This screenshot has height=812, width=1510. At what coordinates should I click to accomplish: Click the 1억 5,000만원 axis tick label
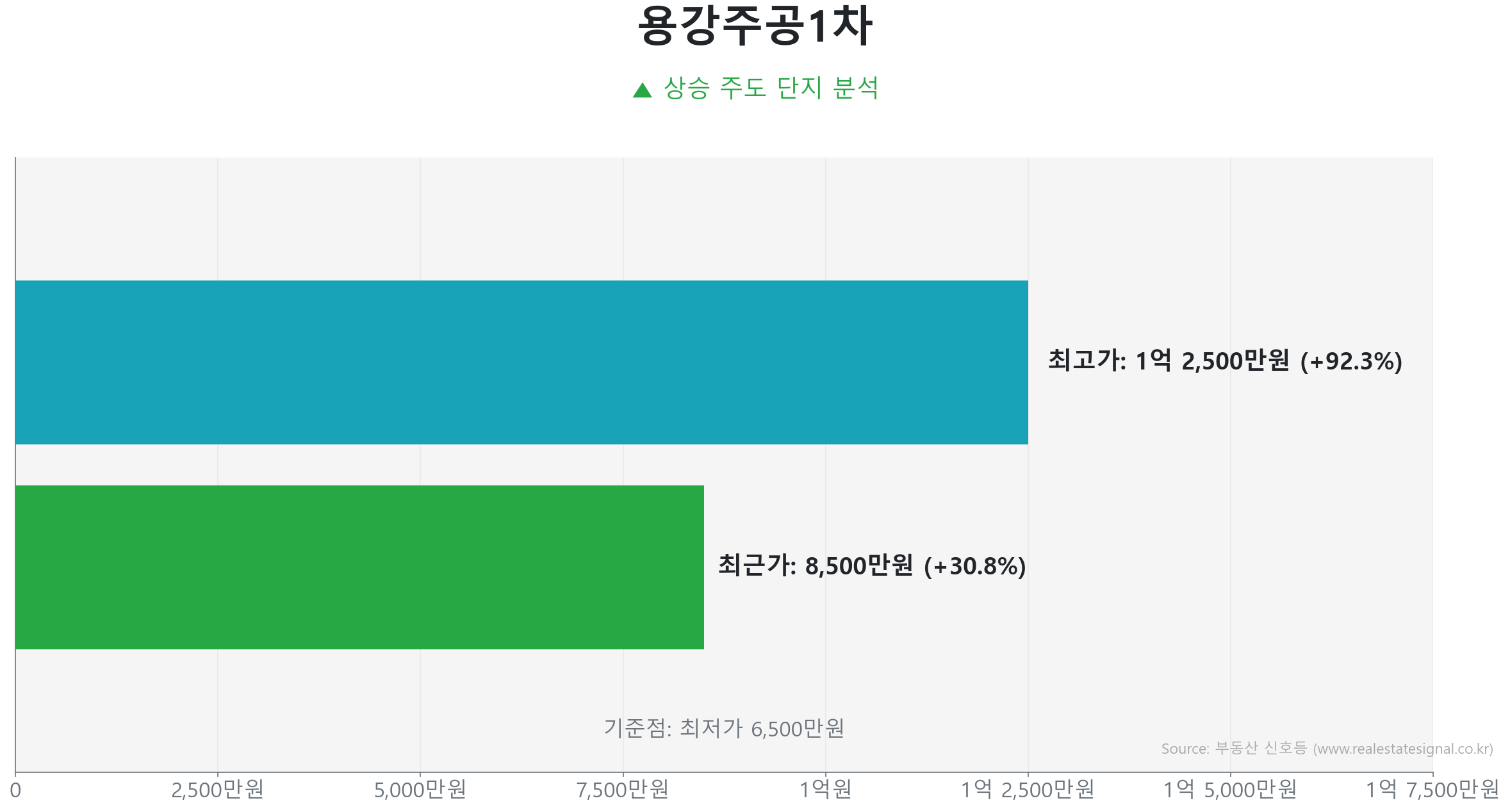click(x=1230, y=790)
